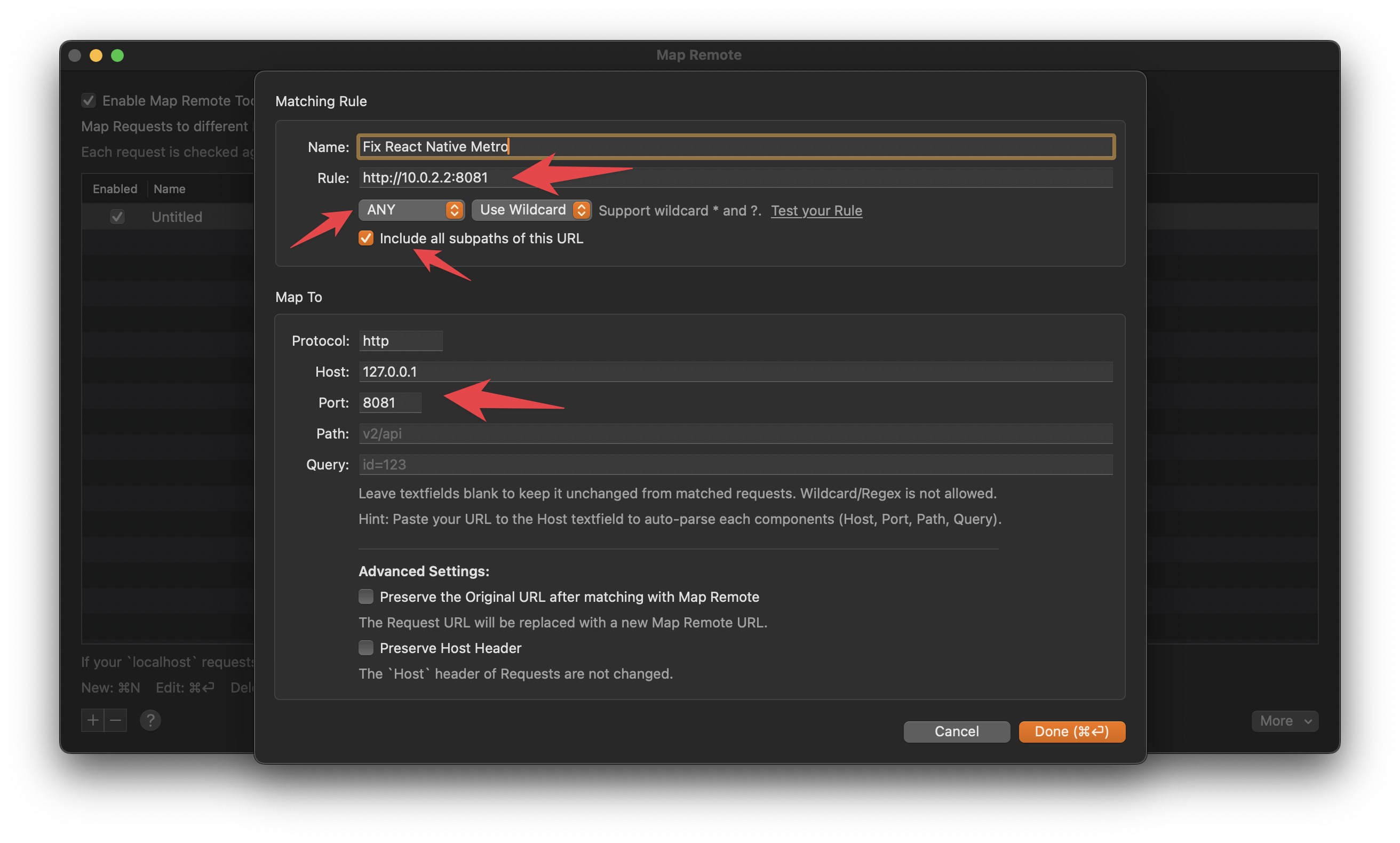The image size is (1400, 843).
Task: Click the add new rule button
Action: point(92,720)
